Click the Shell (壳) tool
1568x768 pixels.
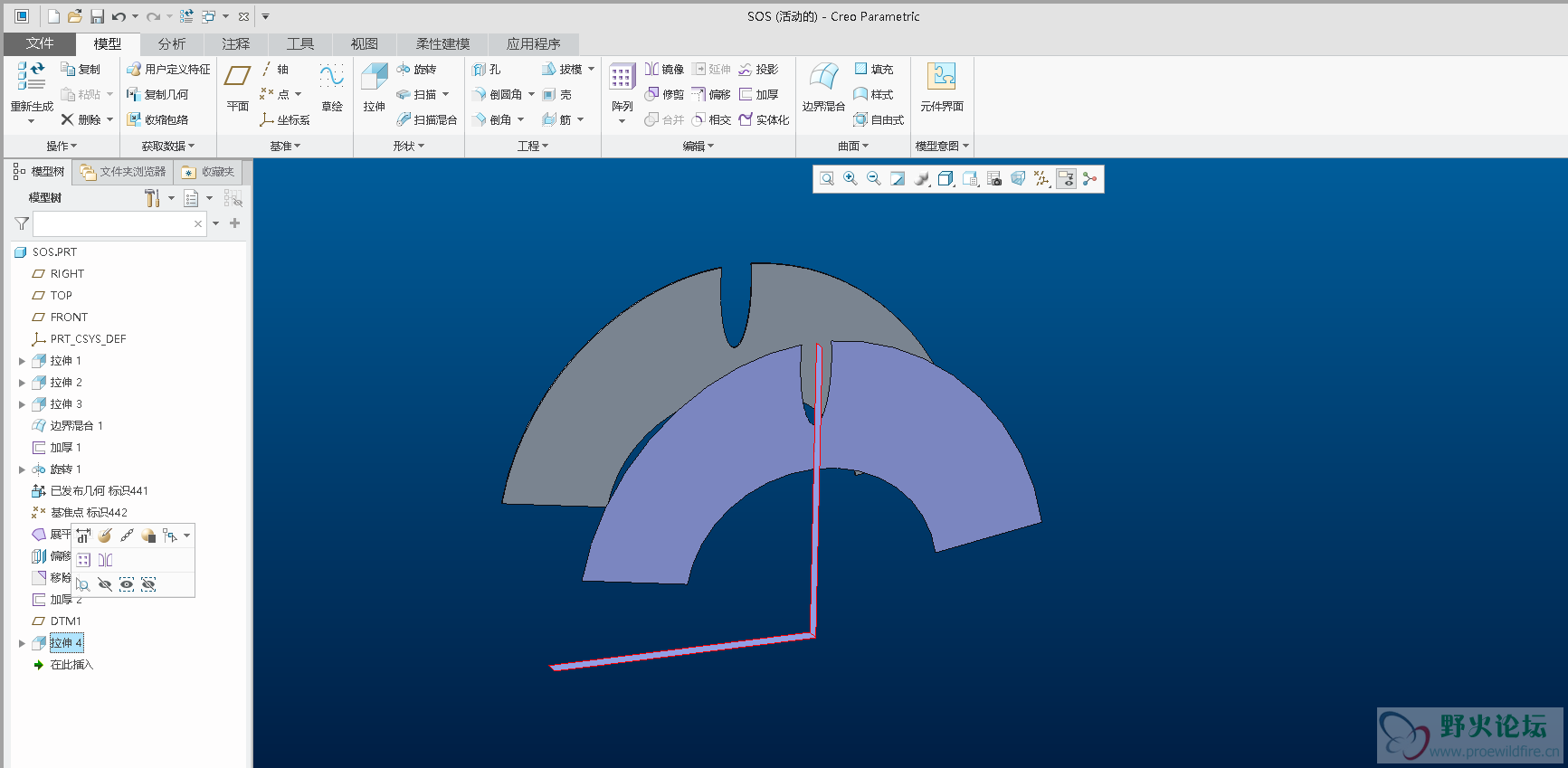pyautogui.click(x=556, y=94)
